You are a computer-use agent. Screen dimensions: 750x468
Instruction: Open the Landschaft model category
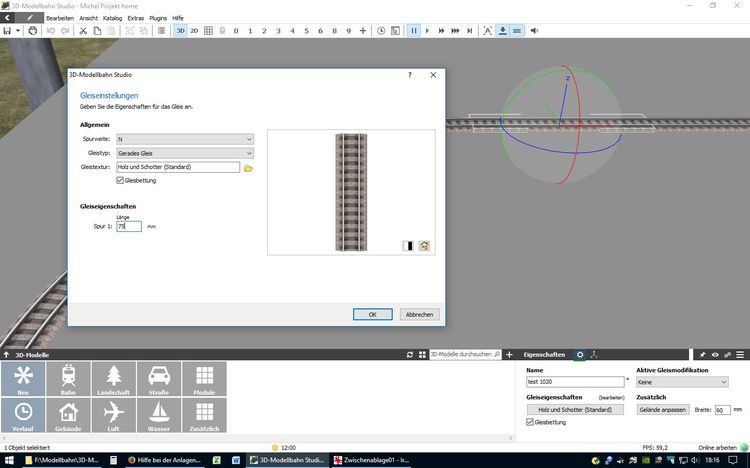point(113,380)
